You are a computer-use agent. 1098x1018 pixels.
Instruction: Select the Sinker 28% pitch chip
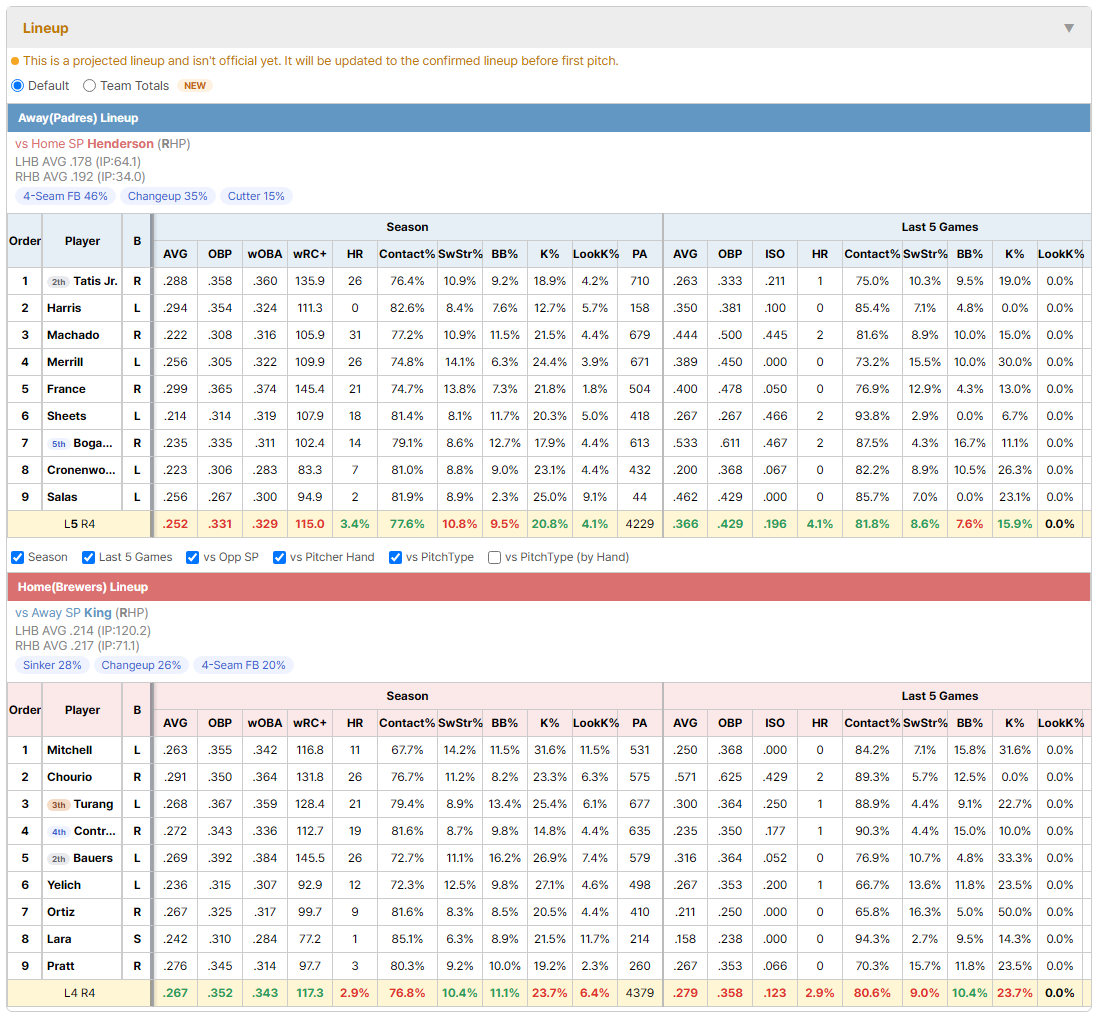point(52,665)
